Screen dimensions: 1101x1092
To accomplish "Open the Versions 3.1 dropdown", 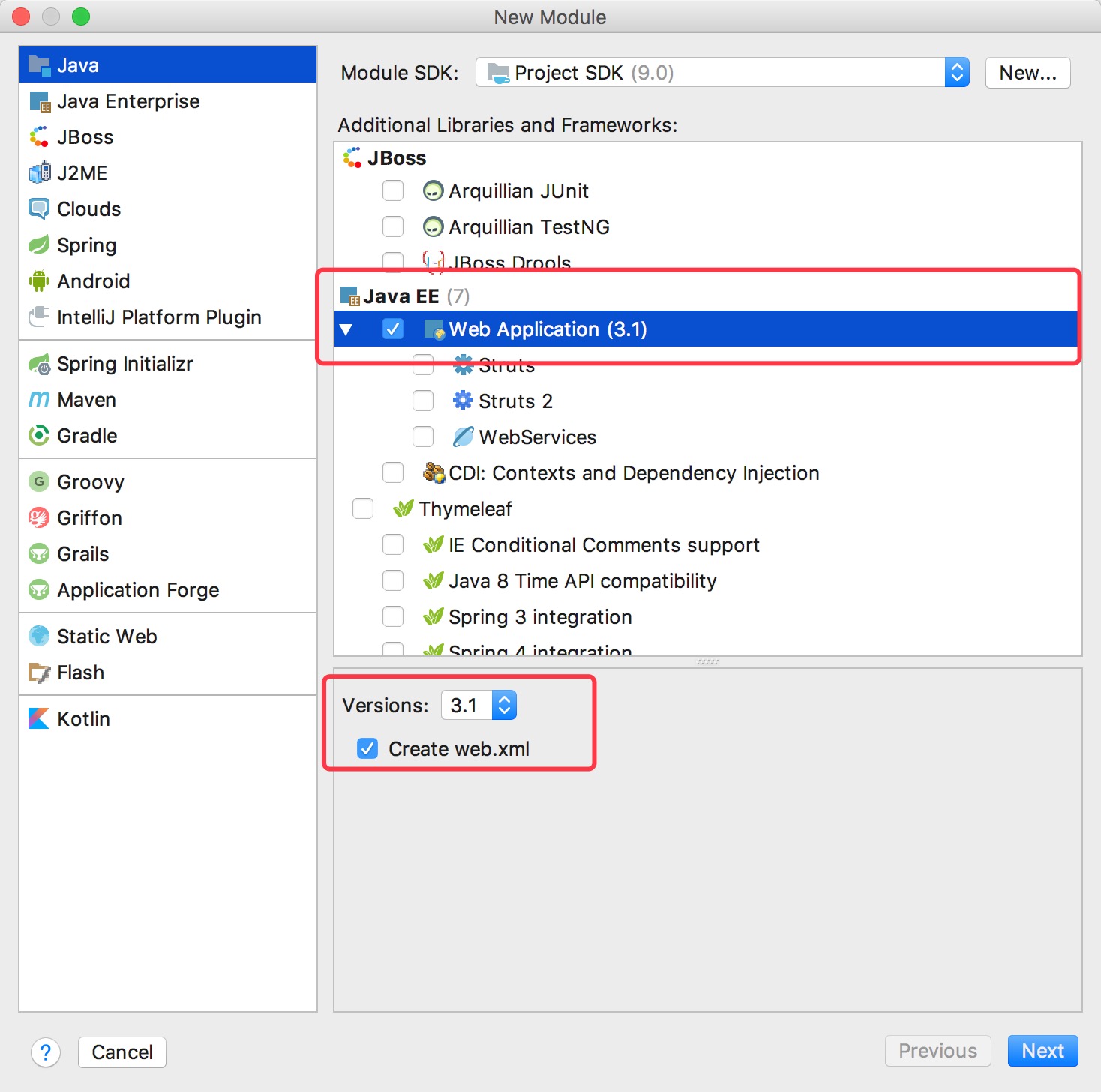I will (x=478, y=705).
